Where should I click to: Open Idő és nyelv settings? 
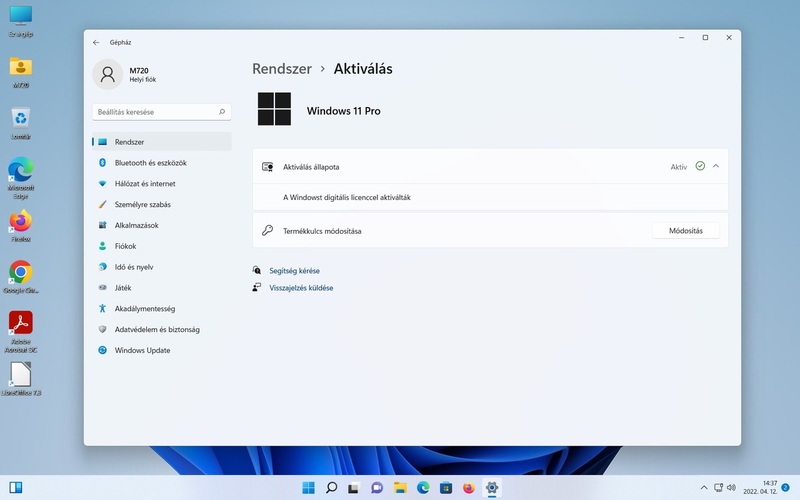click(x=162, y=267)
